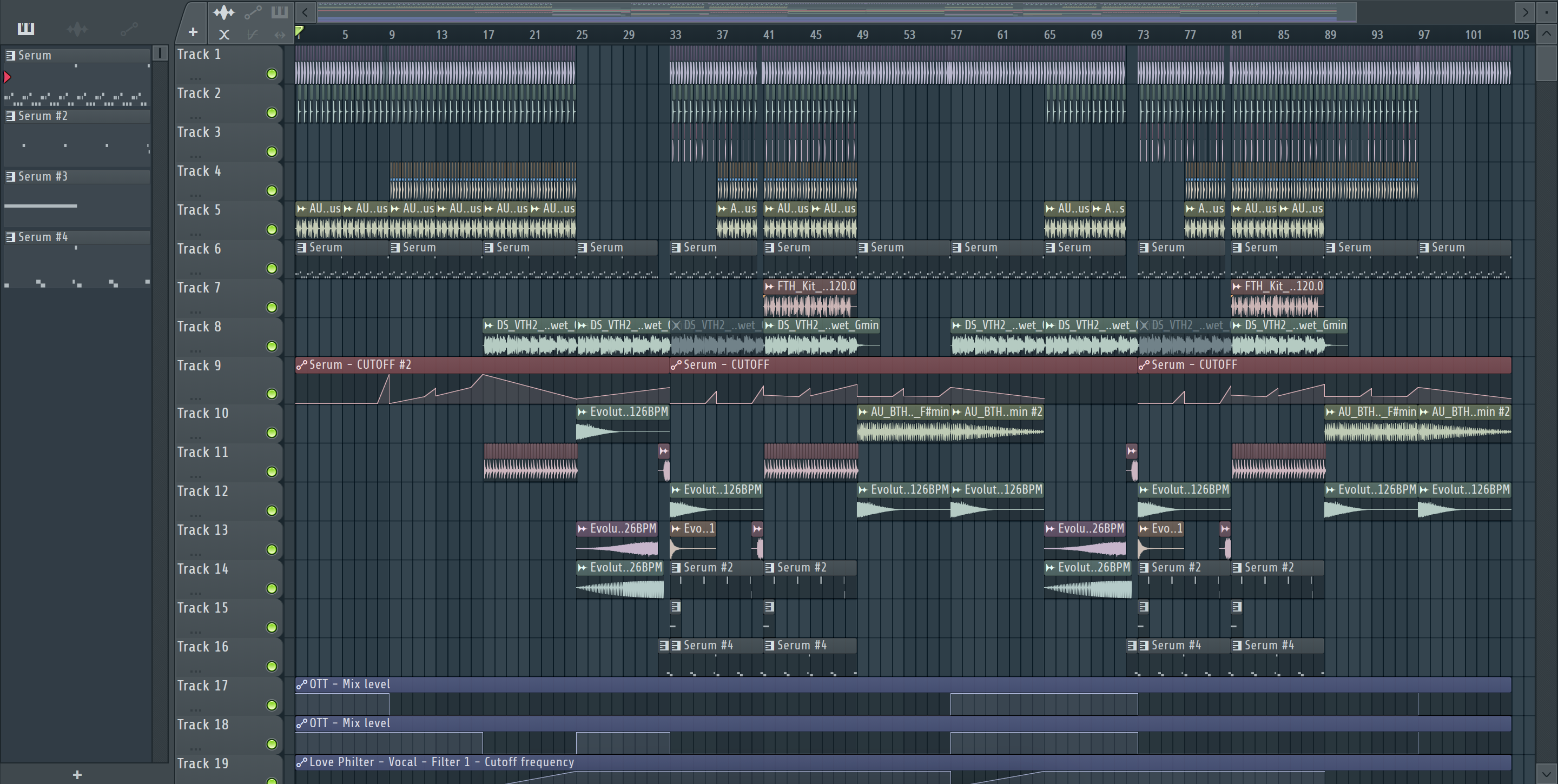The height and width of the screenshot is (784, 1558).
Task: Mute Track 15 with its green LED
Action: [x=272, y=627]
